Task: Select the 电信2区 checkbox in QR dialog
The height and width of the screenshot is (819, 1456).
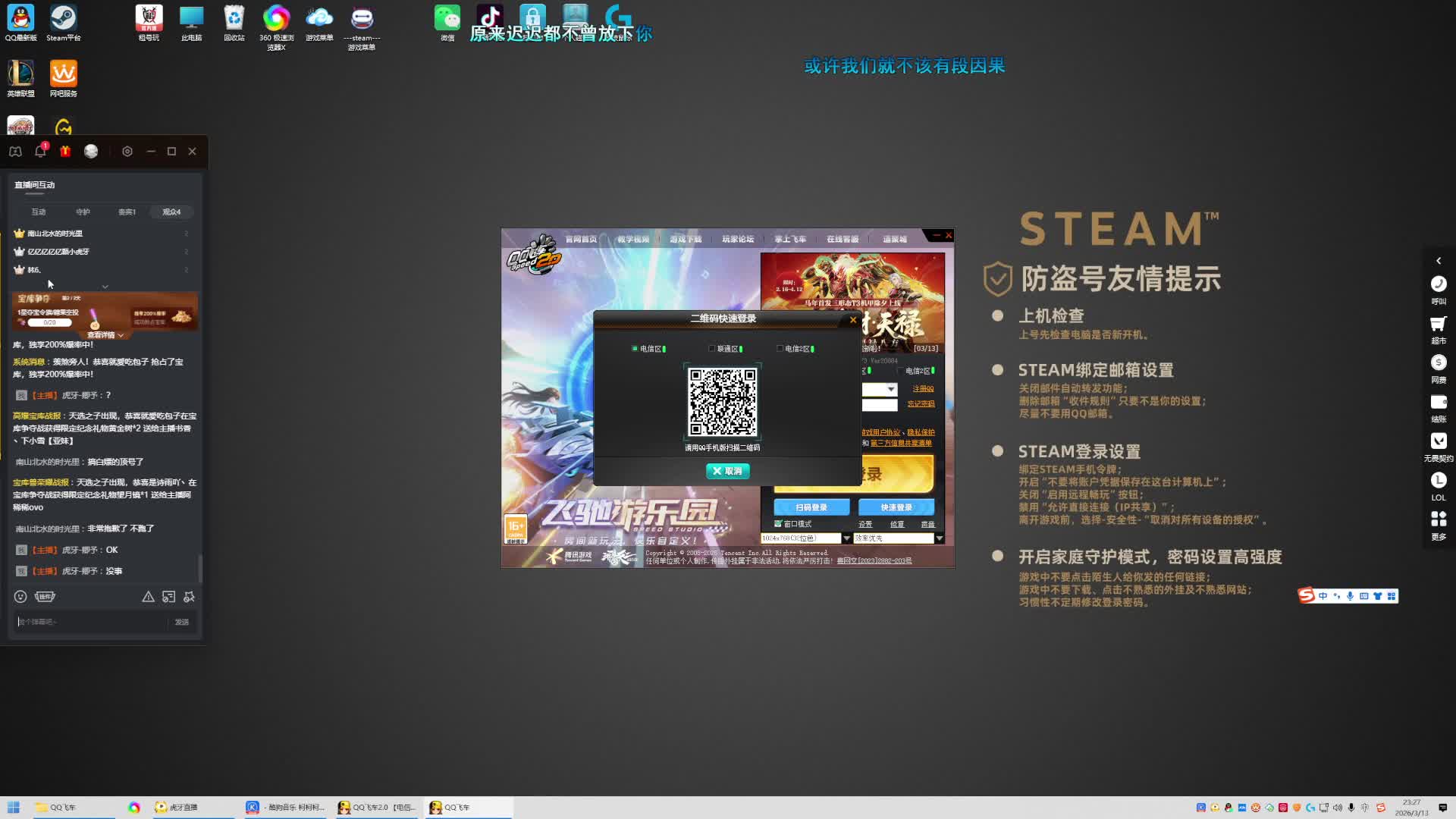Action: coord(780,349)
